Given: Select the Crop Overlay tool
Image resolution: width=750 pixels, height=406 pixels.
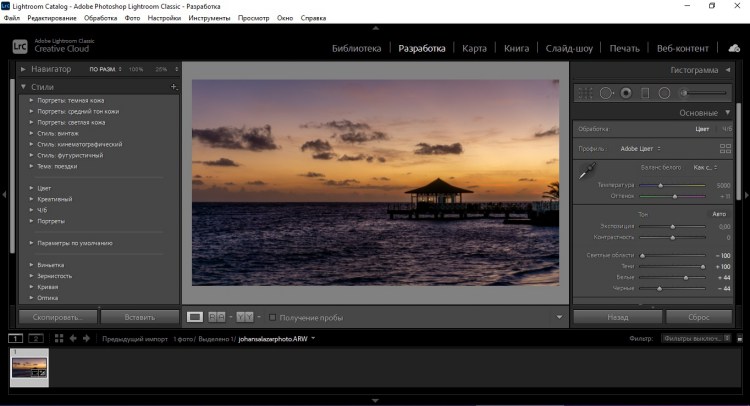Looking at the screenshot, I should click(x=585, y=93).
